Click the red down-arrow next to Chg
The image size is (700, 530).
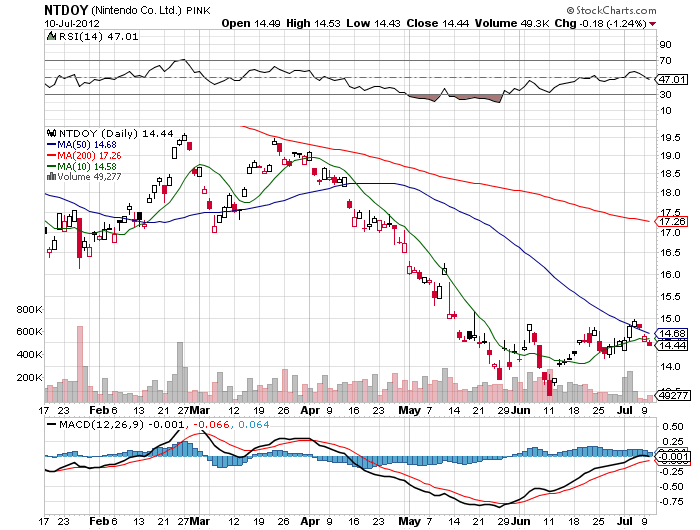tap(653, 24)
